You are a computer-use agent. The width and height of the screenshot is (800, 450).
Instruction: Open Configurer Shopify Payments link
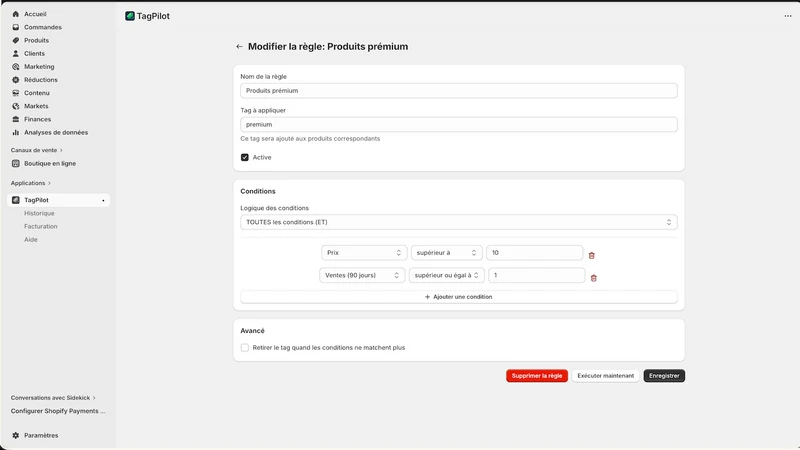point(58,411)
